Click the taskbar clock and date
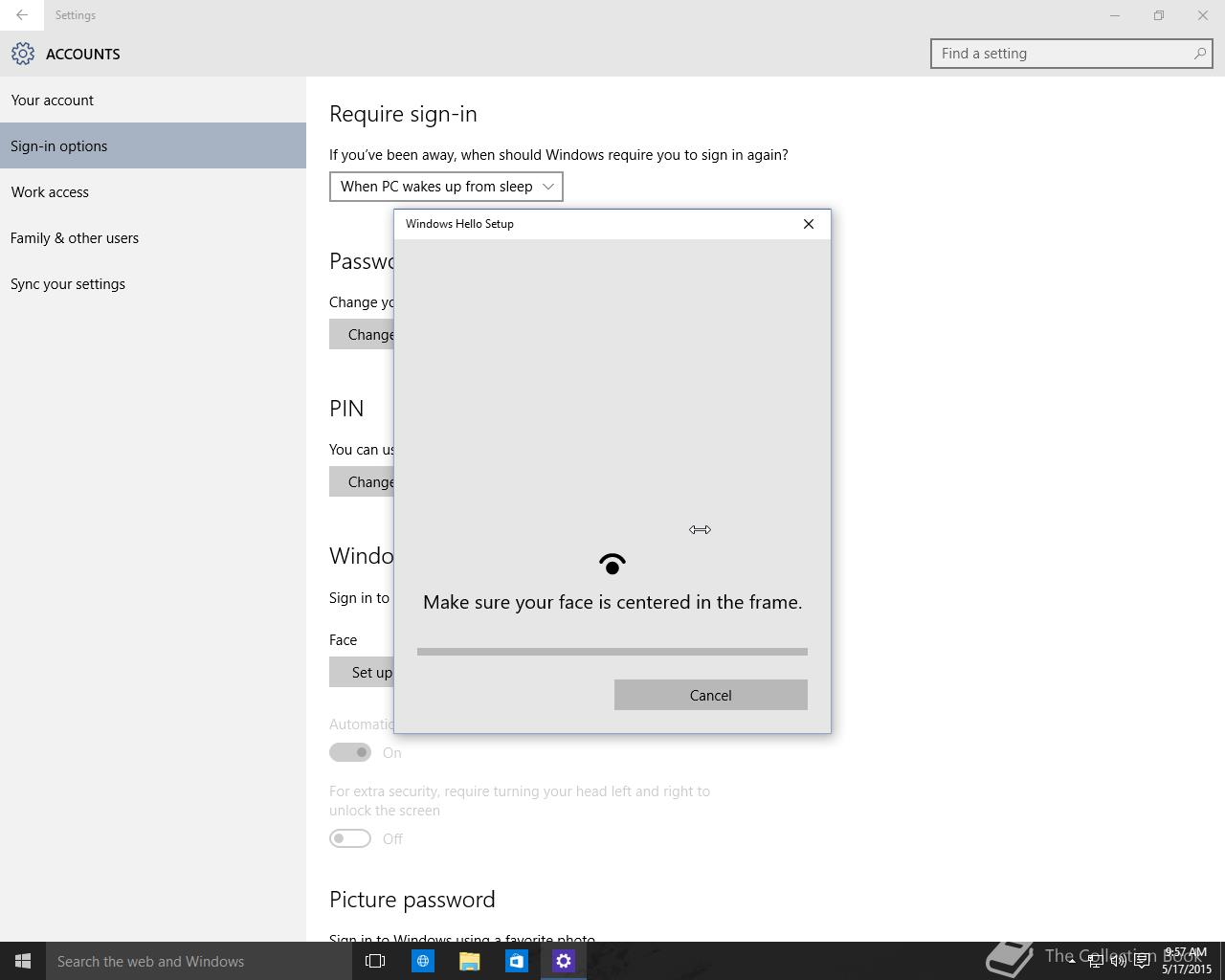 point(1187,961)
